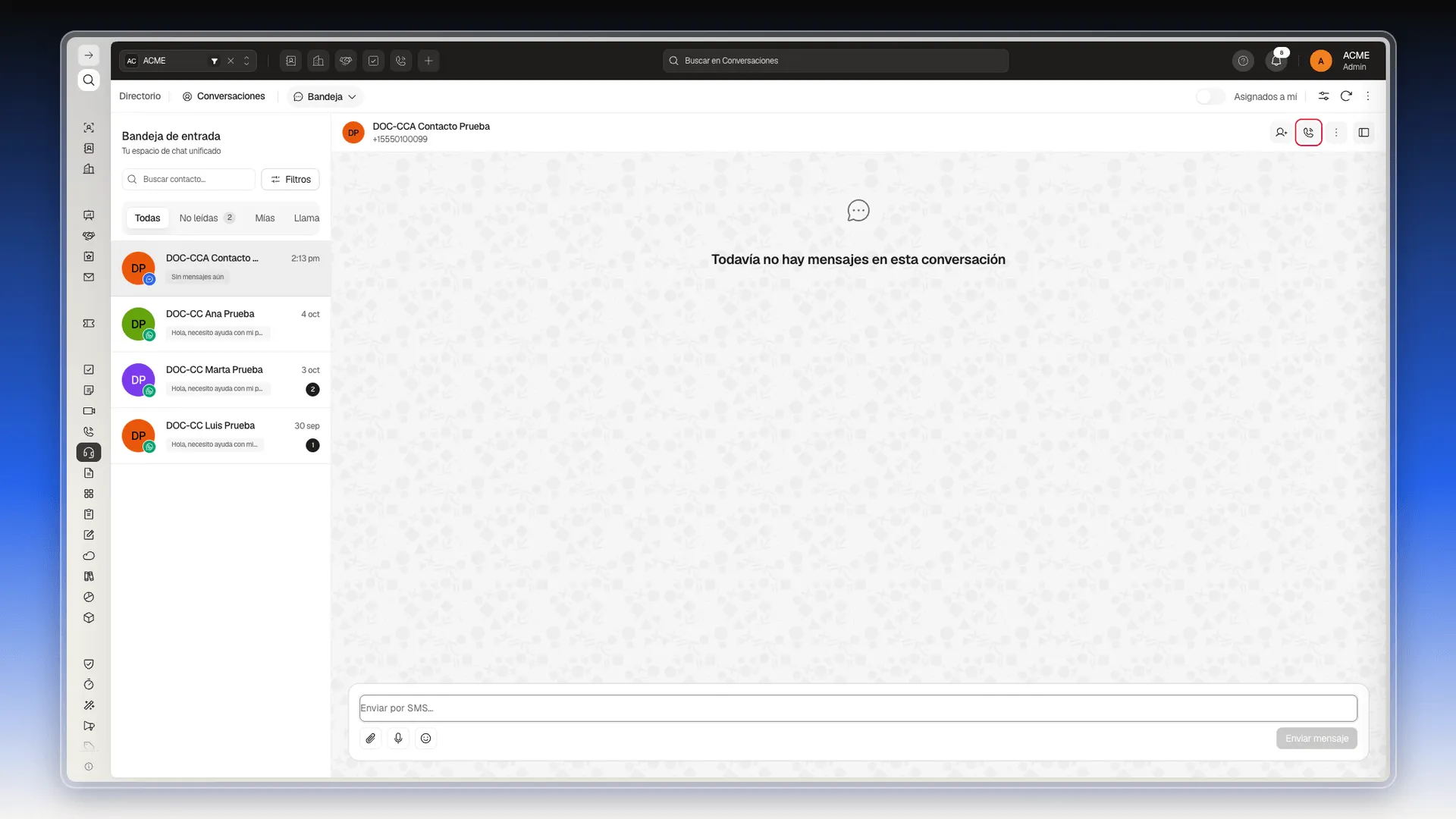Click the mail envelope icon in the left sidebar

click(89, 278)
